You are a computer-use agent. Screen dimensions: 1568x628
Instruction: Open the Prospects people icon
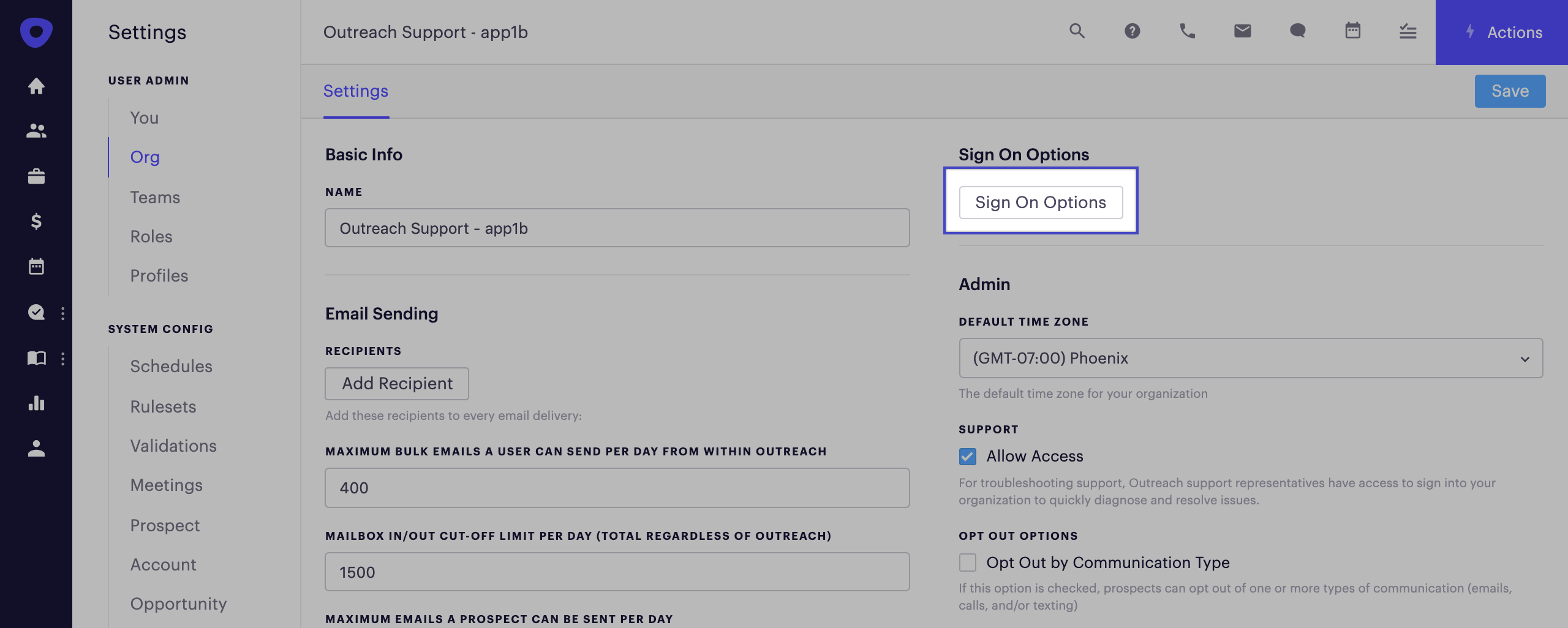click(x=36, y=130)
